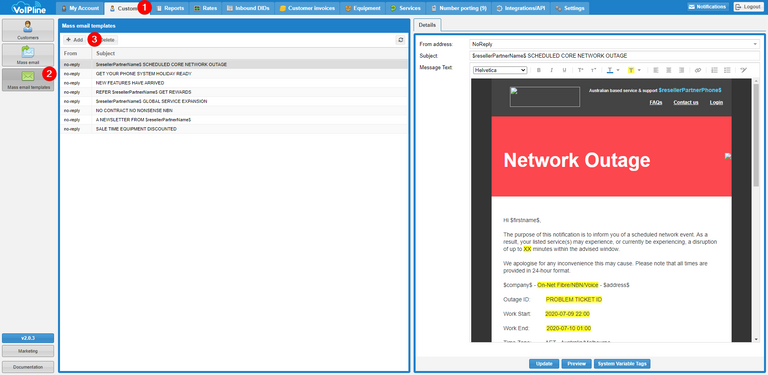Refresh the mass email templates list
This screenshot has width=768, height=375.
[x=401, y=40]
